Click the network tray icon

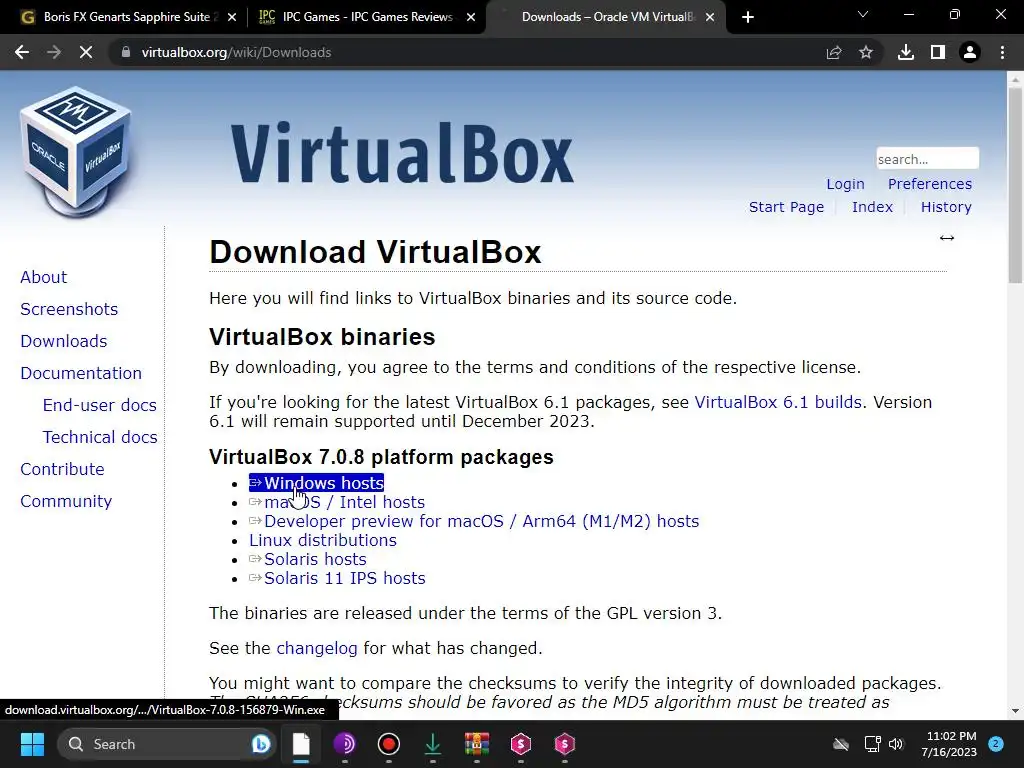click(872, 744)
